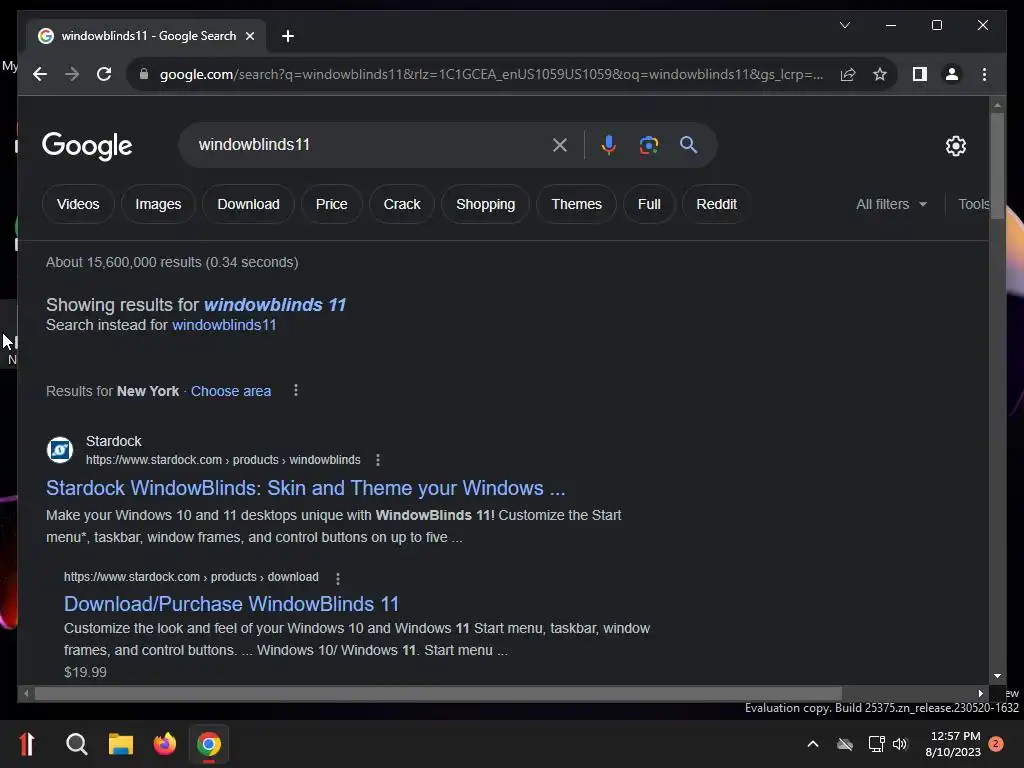This screenshot has width=1024, height=768.
Task: Click the Chrome taskbar icon
Action: (209, 744)
